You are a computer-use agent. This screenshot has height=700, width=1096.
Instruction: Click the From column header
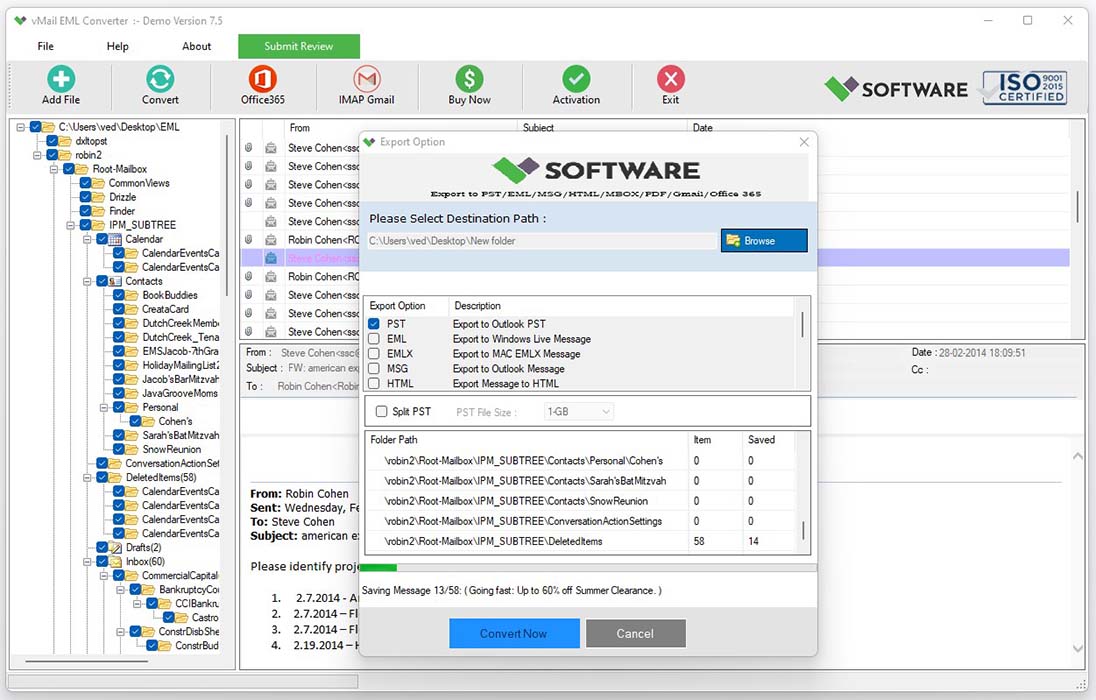tap(299, 128)
